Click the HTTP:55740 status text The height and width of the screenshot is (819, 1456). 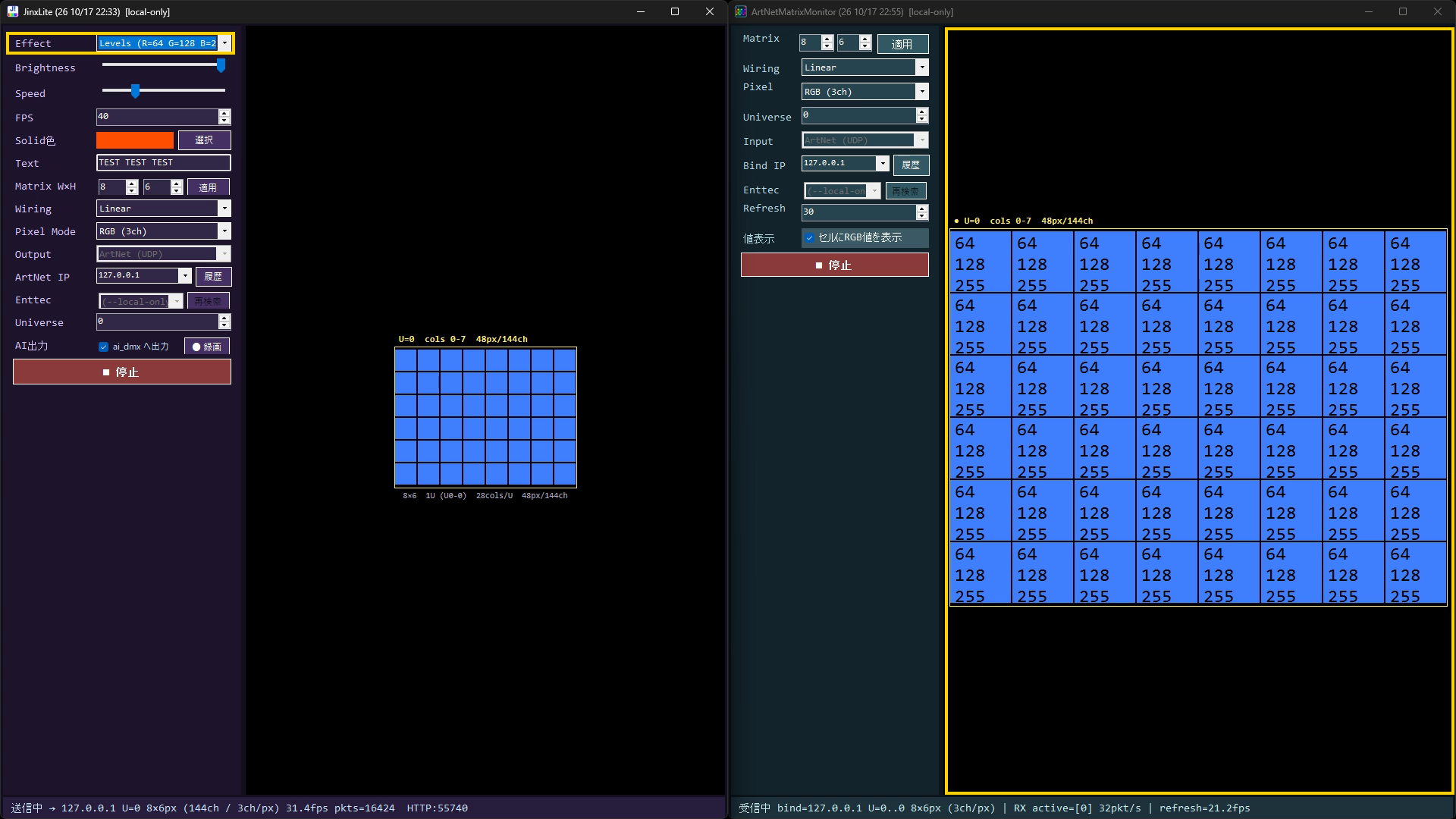(x=438, y=808)
